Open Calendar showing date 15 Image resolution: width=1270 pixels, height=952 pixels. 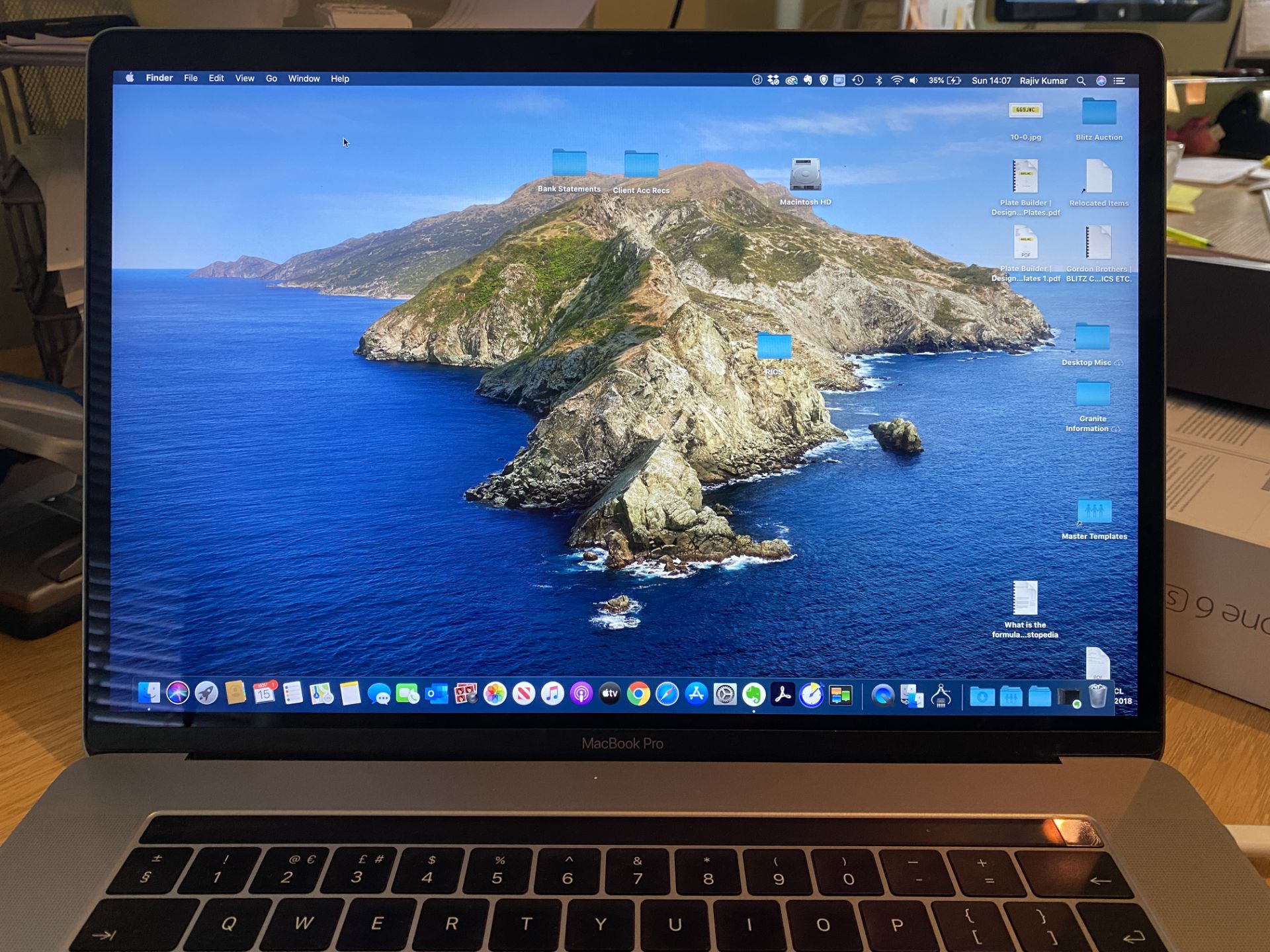coord(264,693)
